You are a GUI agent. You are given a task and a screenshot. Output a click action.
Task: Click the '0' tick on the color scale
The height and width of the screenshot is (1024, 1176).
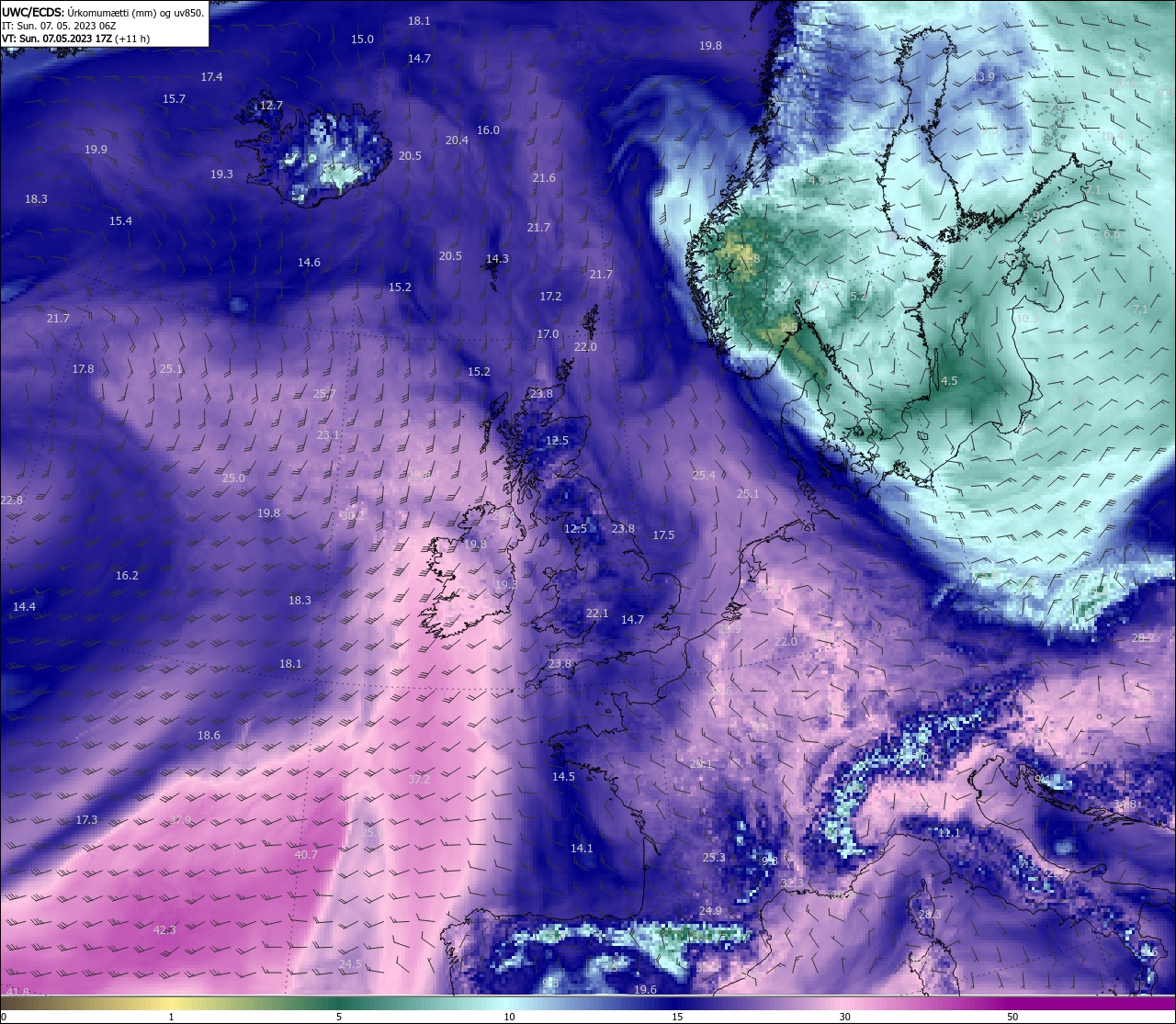(3, 1017)
